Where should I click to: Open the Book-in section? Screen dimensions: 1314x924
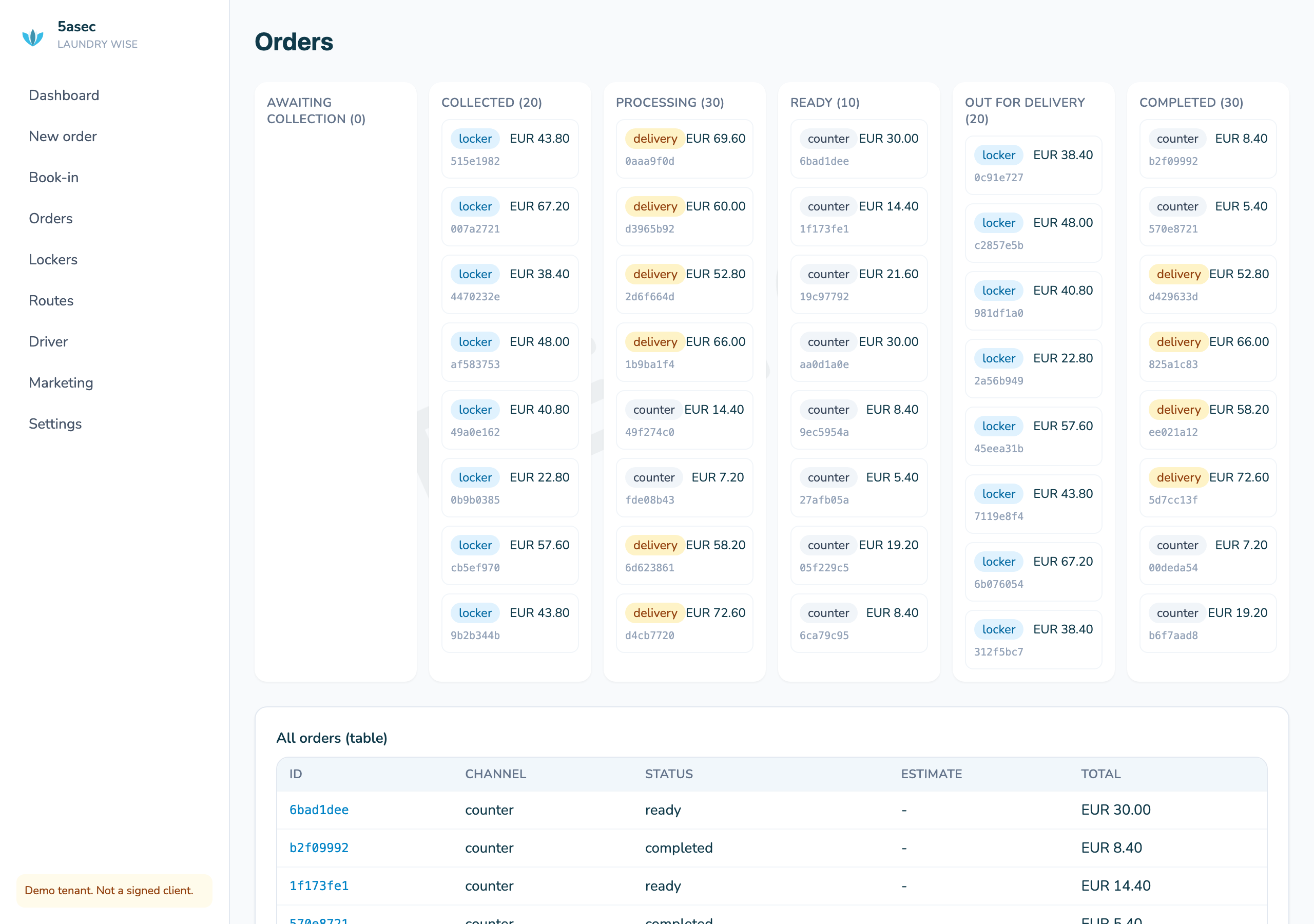(54, 177)
